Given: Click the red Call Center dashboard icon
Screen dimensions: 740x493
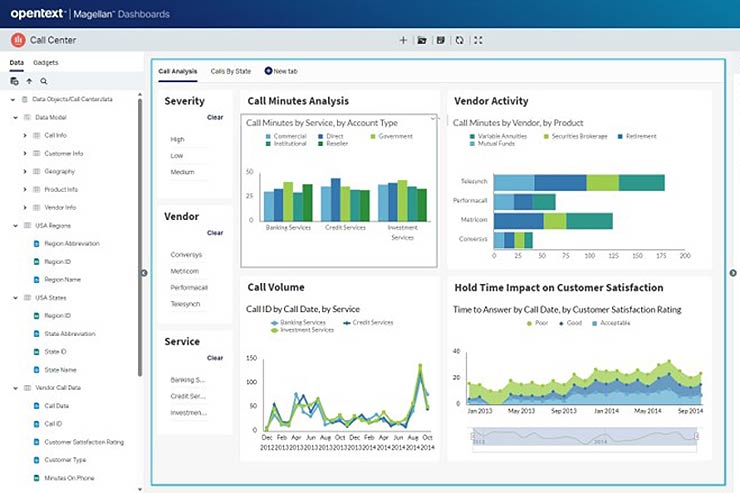Looking at the screenshot, I should (17, 40).
